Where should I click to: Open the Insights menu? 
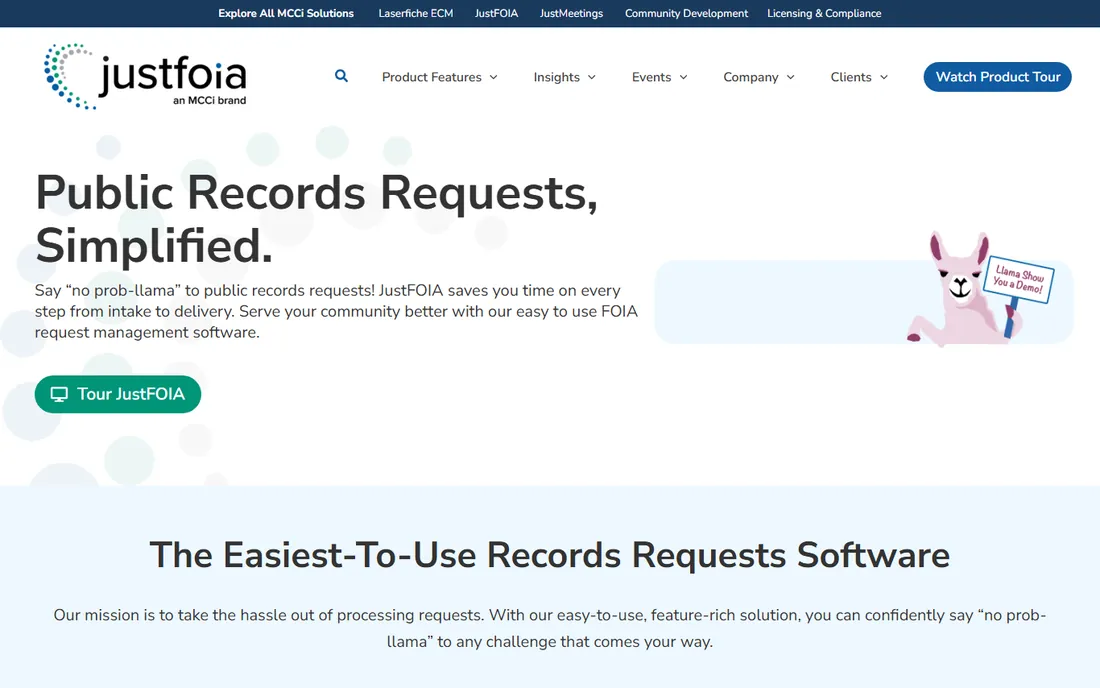pos(565,77)
